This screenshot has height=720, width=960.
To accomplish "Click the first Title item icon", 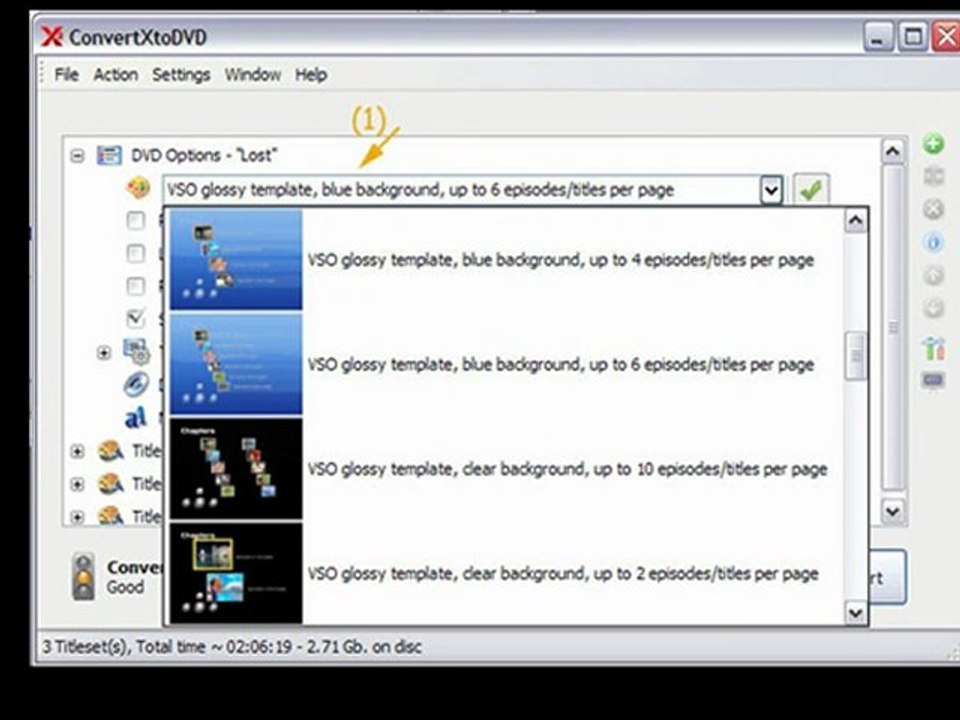I will point(111,451).
